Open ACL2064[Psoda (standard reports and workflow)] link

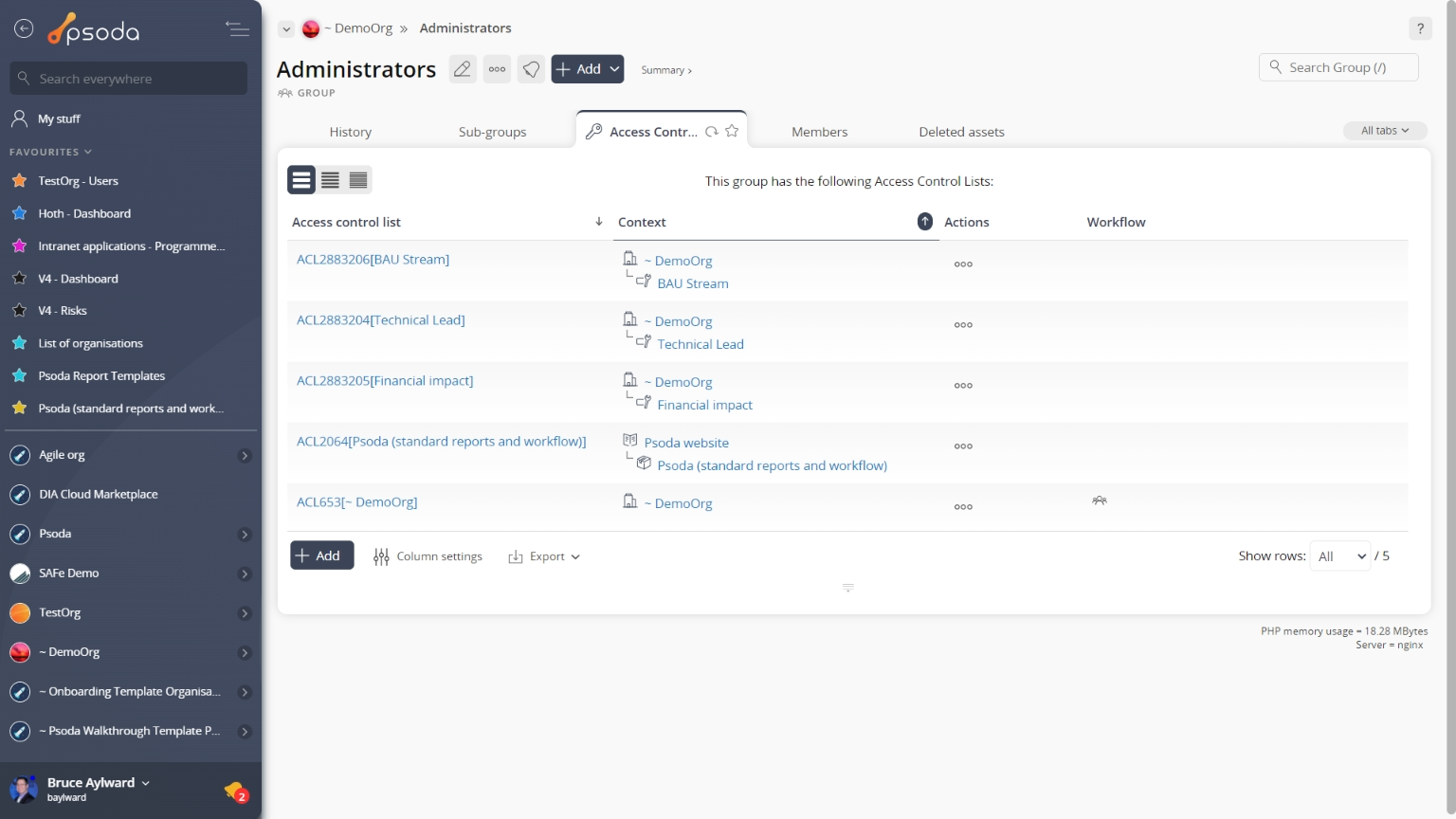[x=441, y=441]
